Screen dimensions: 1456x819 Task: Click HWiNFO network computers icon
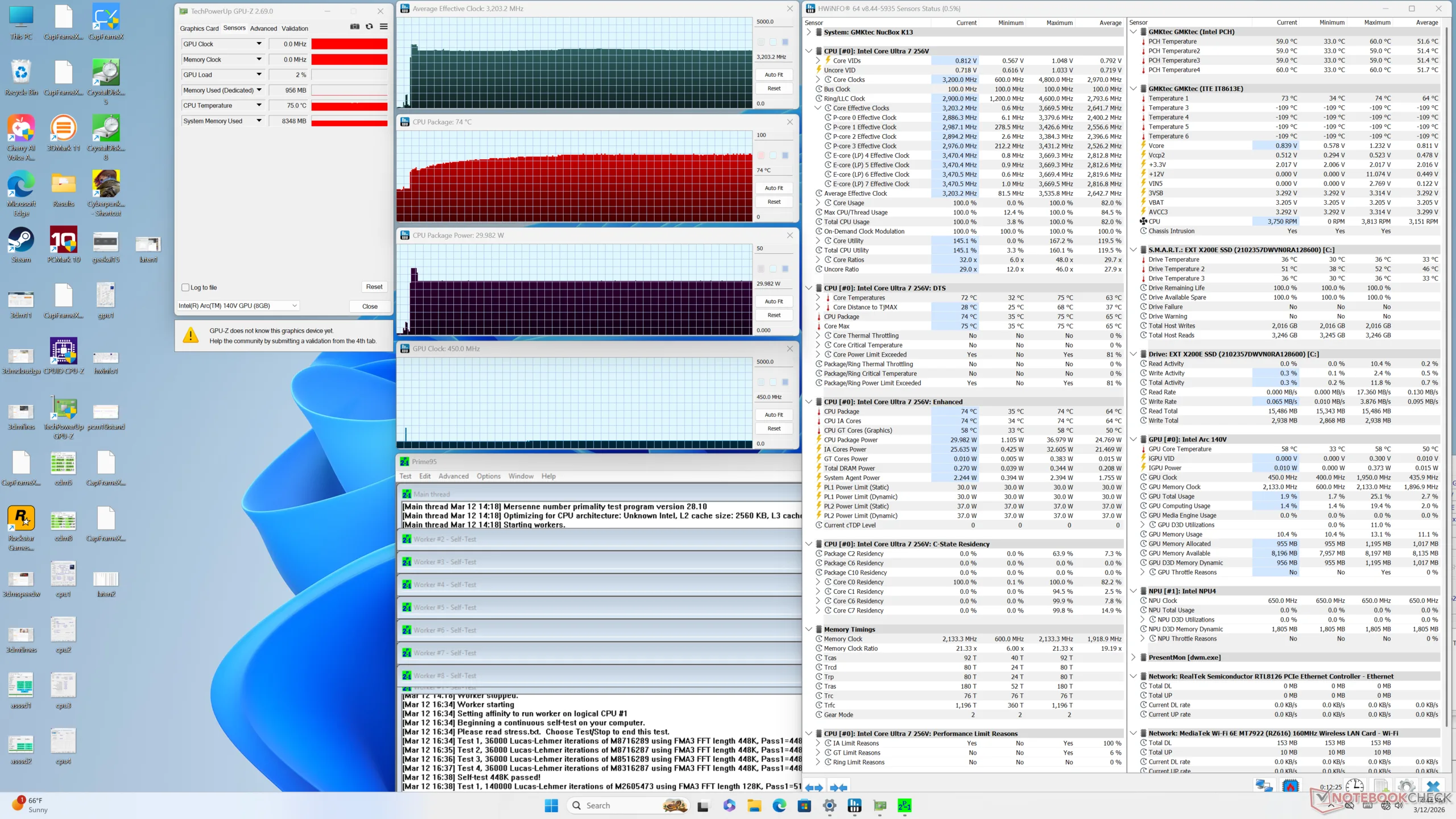click(x=1264, y=786)
